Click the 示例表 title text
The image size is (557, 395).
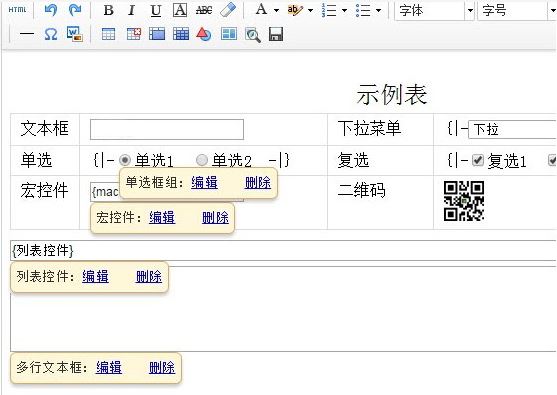click(x=392, y=95)
